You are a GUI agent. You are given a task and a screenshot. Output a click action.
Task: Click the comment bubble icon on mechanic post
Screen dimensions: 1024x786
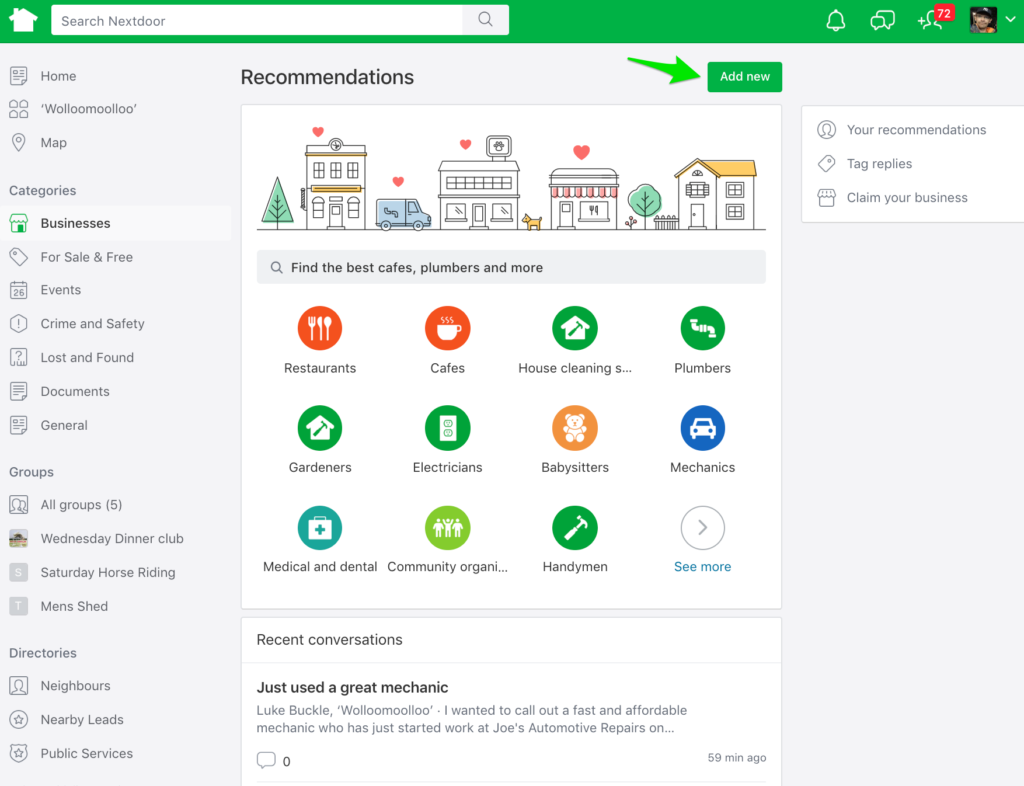266,760
